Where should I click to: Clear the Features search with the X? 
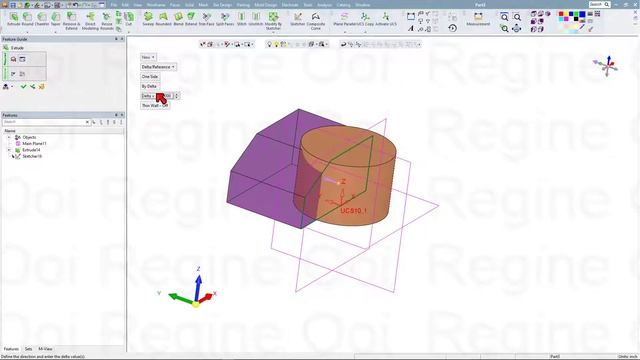[87, 122]
